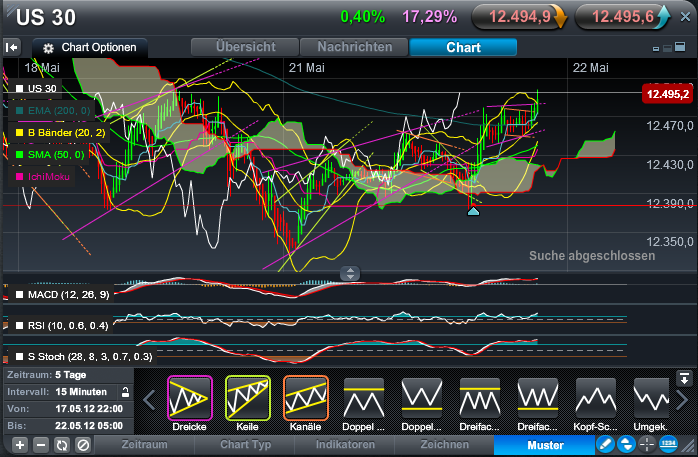Click the medium panel layout icon

[x=667, y=48]
